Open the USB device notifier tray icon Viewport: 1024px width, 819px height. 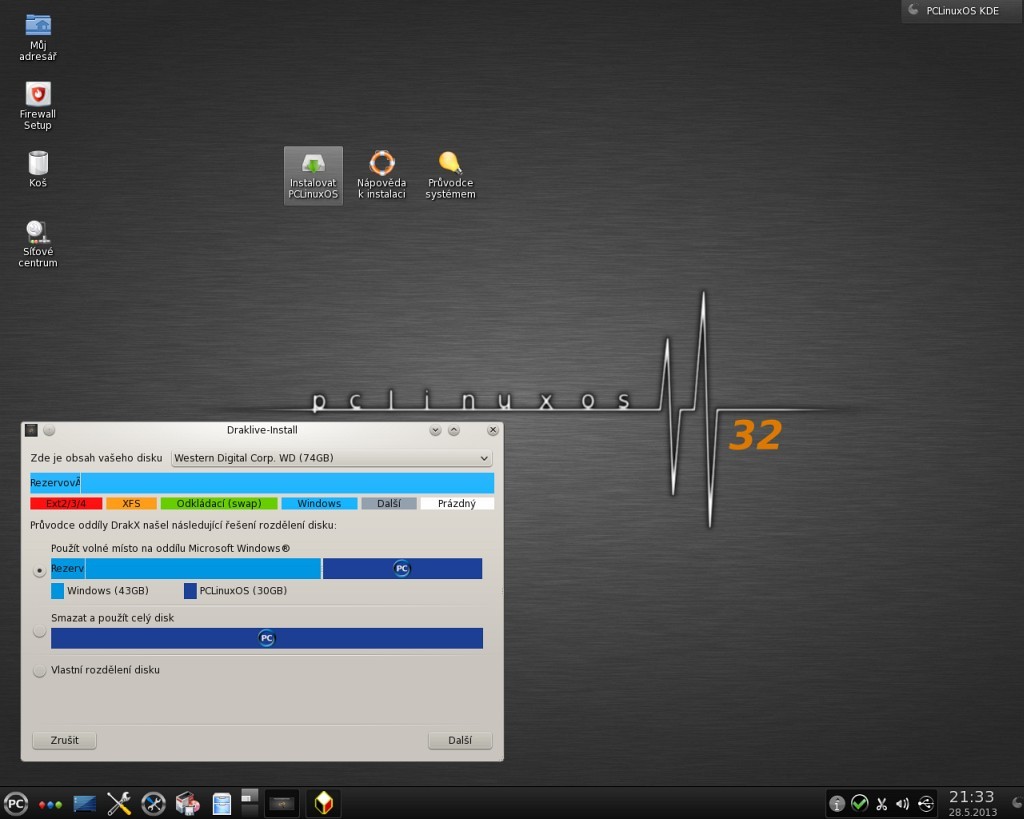[x=926, y=804]
